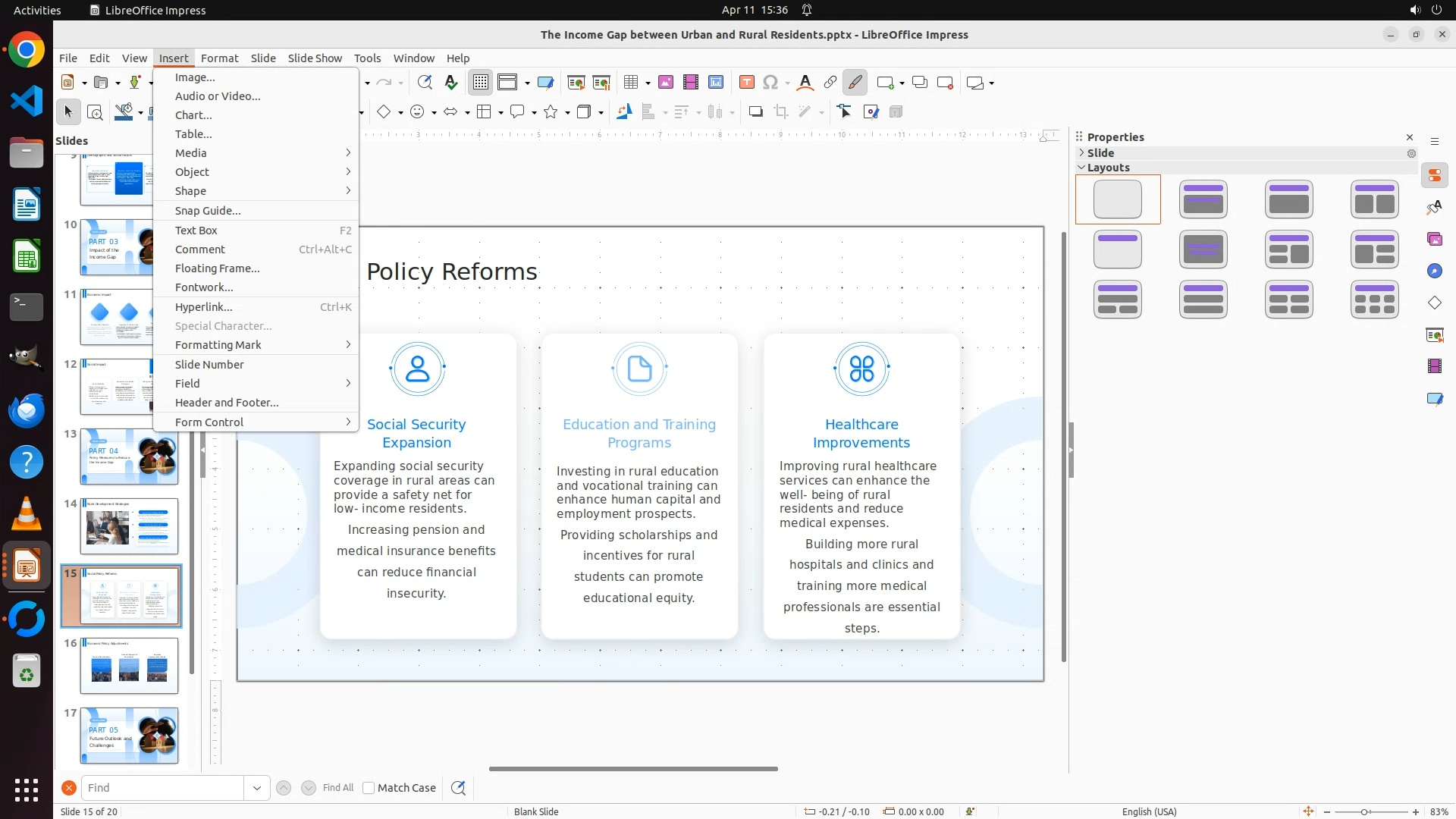Click the Insert Special Character omega icon
Viewport: 1456px width, 819px height.
pyautogui.click(x=770, y=83)
